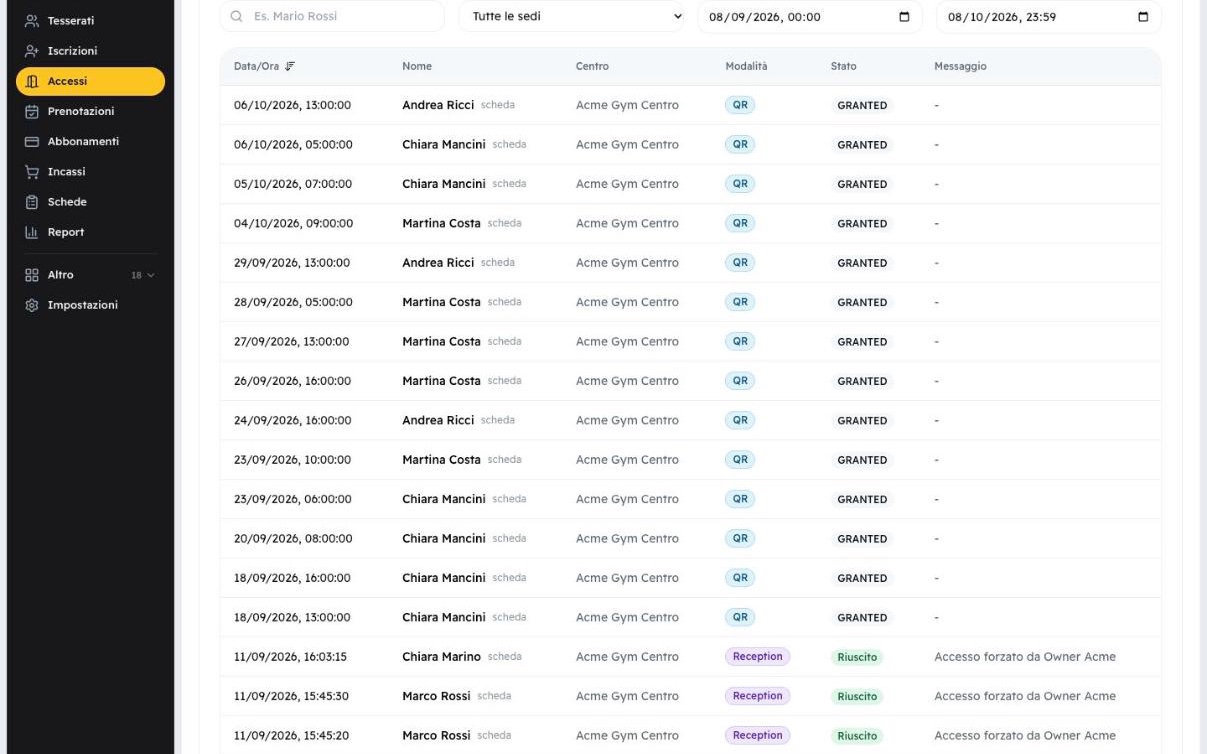This screenshot has height=754, width=1207.
Task: Sort by the Data/Ora column header
Action: [x=265, y=66]
